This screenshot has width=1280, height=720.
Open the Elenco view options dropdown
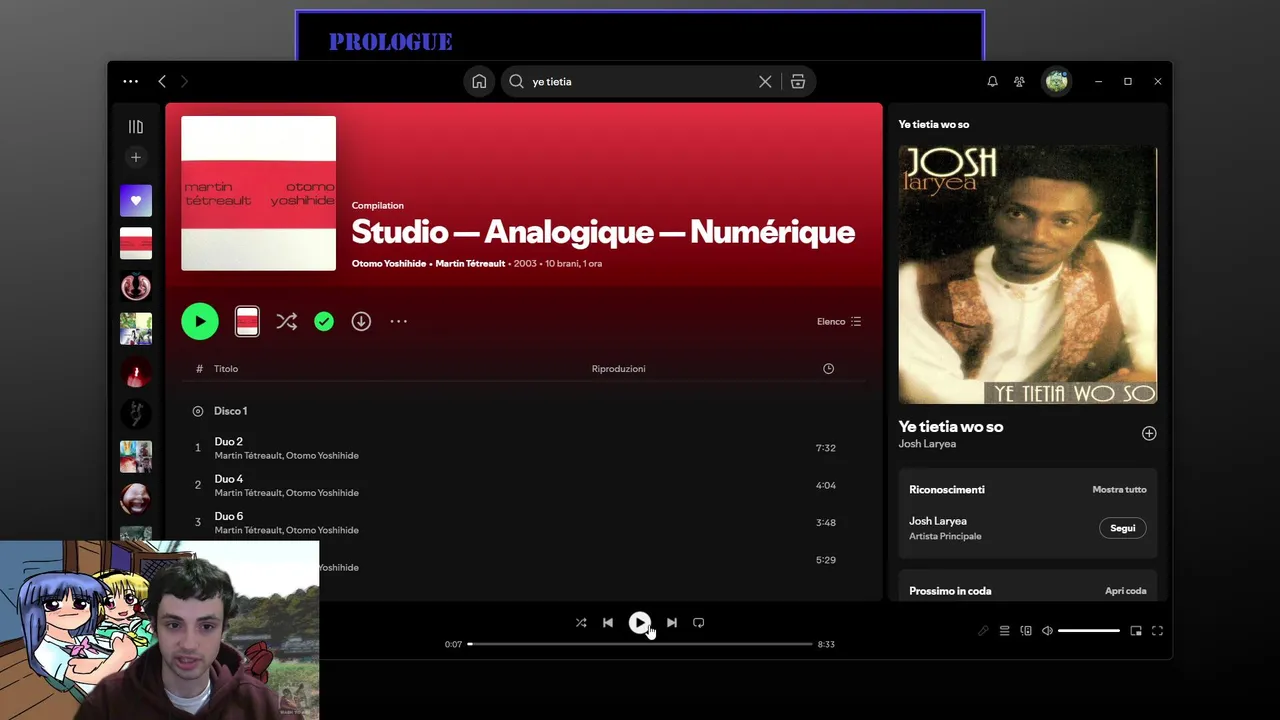pyautogui.click(x=838, y=322)
